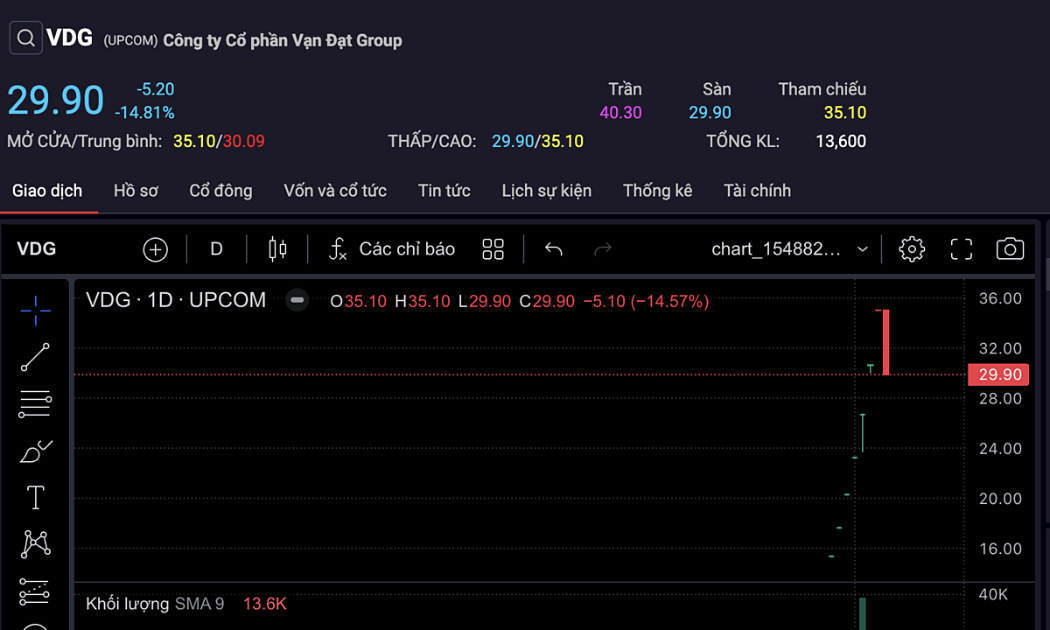This screenshot has height=630, width=1050.
Task: Open the Tài chính tab
Action: [757, 190]
